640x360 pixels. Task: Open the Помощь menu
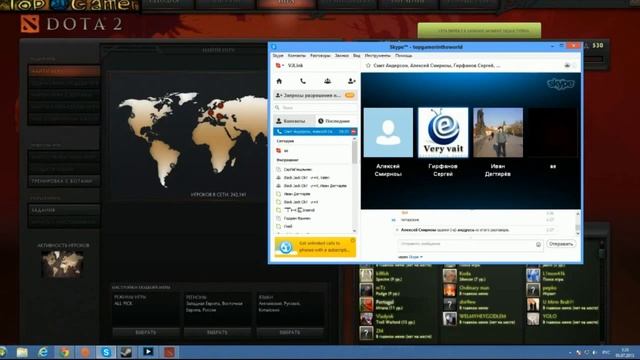point(403,56)
